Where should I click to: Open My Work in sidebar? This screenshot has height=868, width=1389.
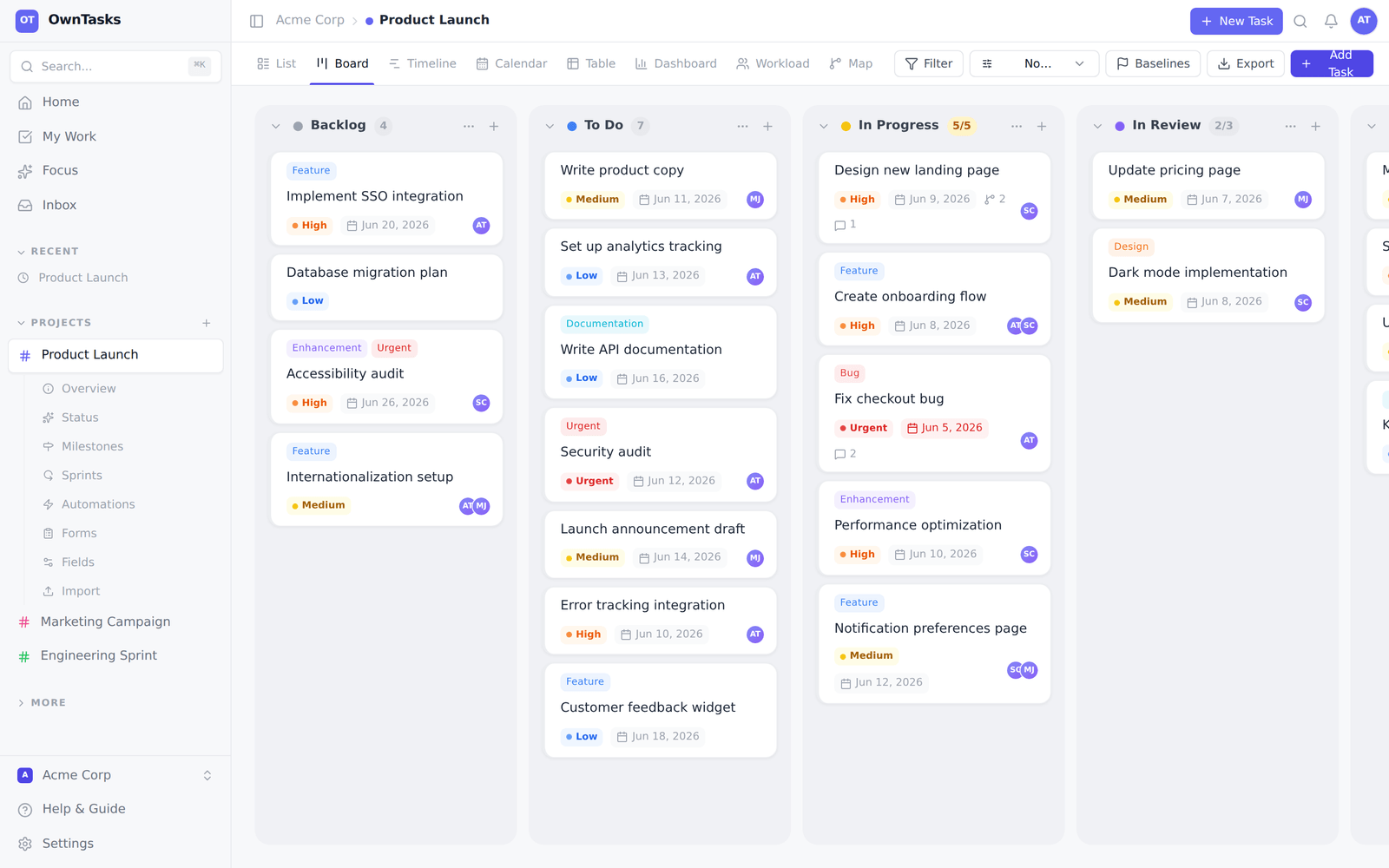point(115,136)
